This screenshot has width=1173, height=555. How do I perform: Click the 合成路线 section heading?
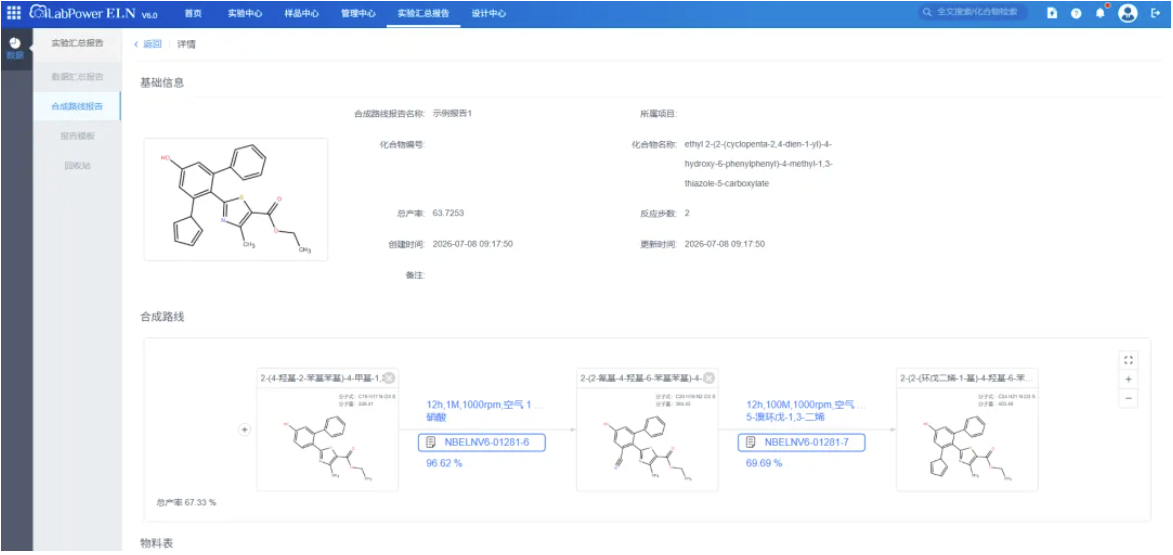(162, 316)
